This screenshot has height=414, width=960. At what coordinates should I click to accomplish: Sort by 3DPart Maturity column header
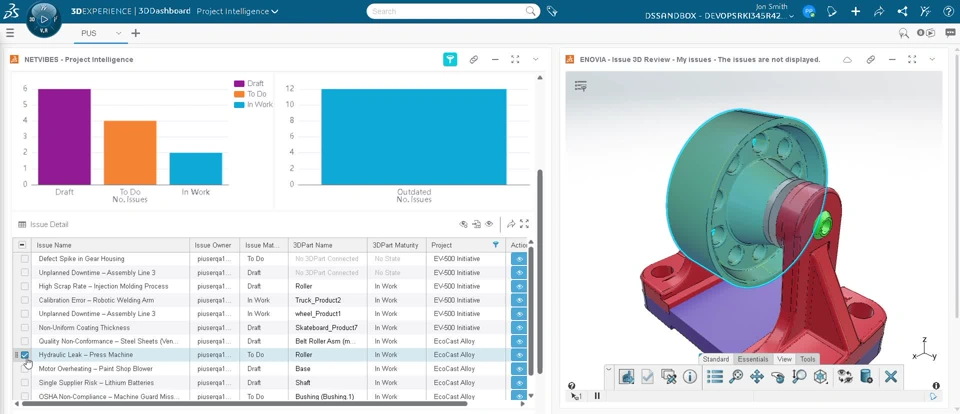395,245
